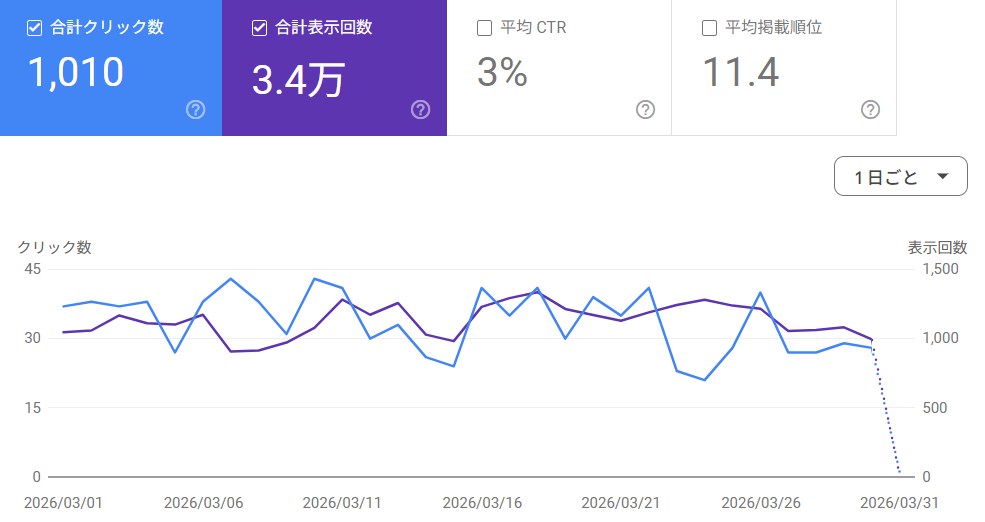Enable the 平均 CTR checkbox
Screen dimensions: 985x522
click(x=485, y=28)
